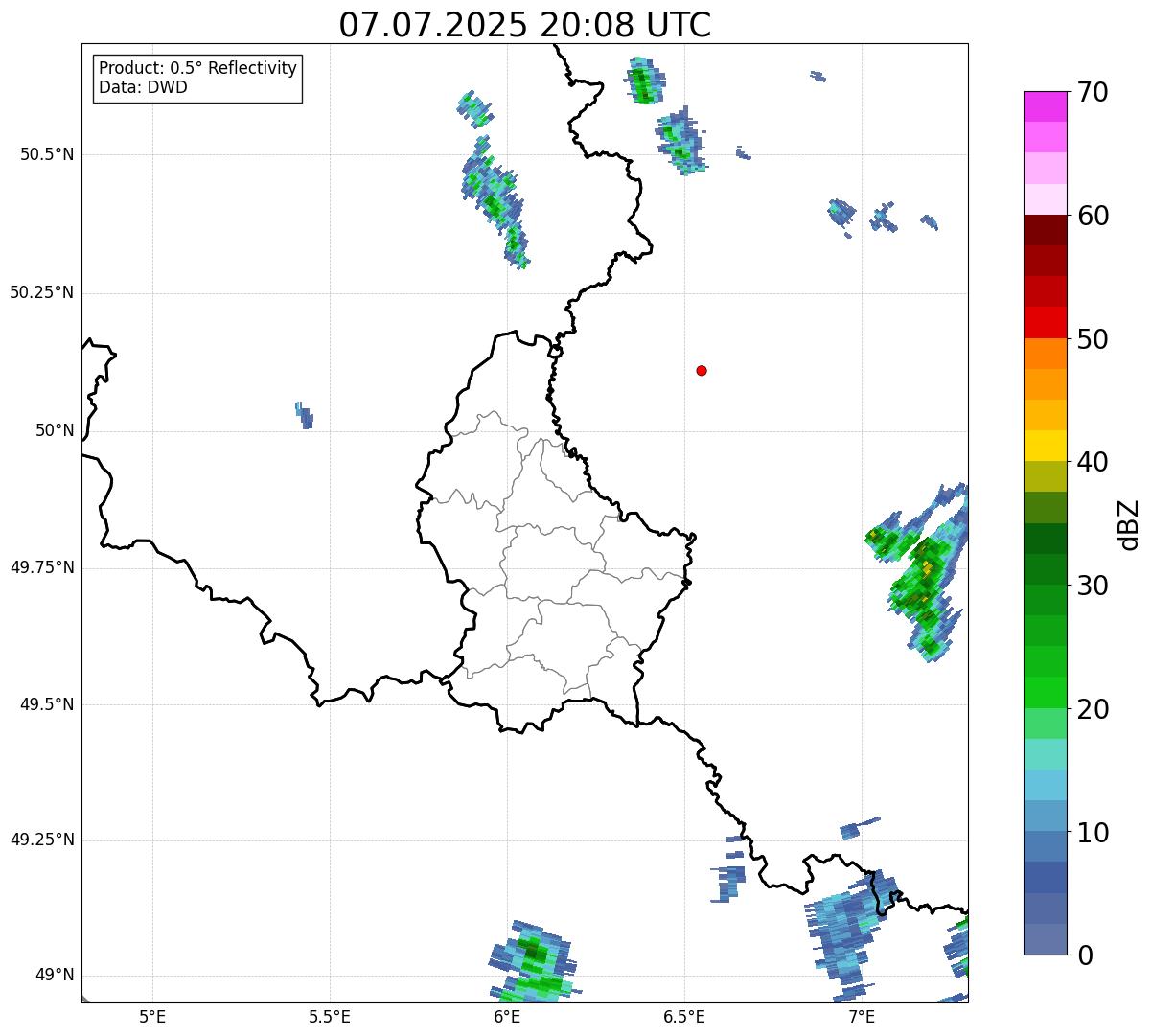Click the longitude label 6°E

pyautogui.click(x=507, y=1016)
